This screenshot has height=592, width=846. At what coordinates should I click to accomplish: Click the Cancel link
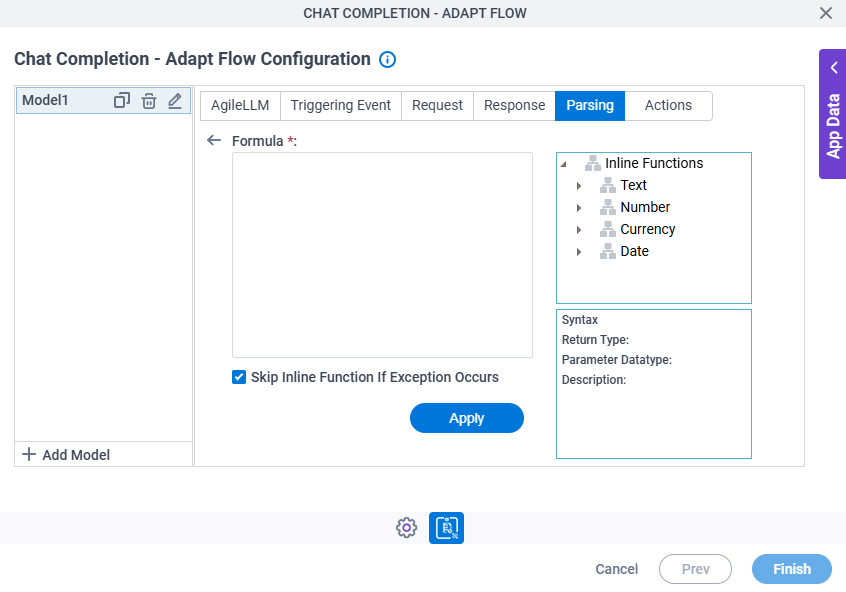(617, 569)
